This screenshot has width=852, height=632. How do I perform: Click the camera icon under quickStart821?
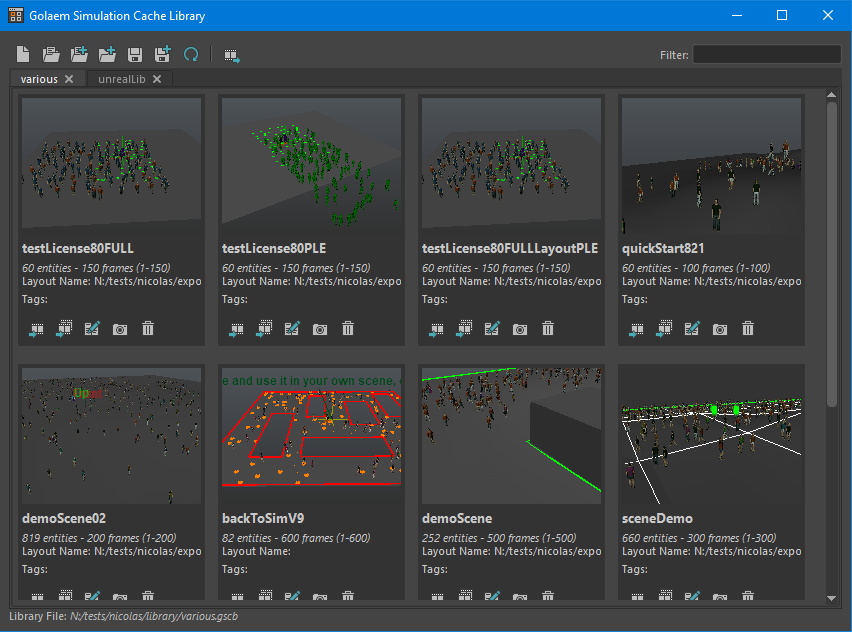[x=720, y=329]
